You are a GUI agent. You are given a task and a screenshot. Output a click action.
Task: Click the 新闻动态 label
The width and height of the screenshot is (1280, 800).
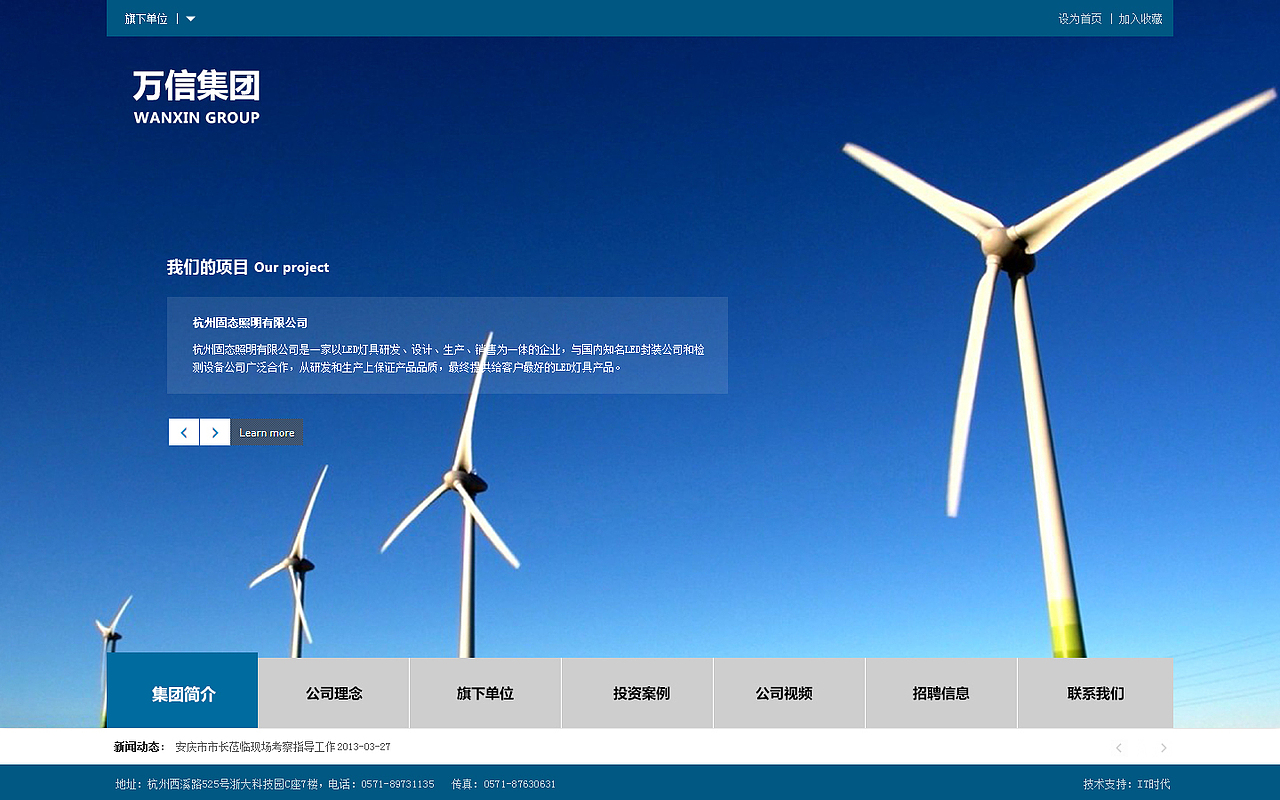[x=139, y=747]
